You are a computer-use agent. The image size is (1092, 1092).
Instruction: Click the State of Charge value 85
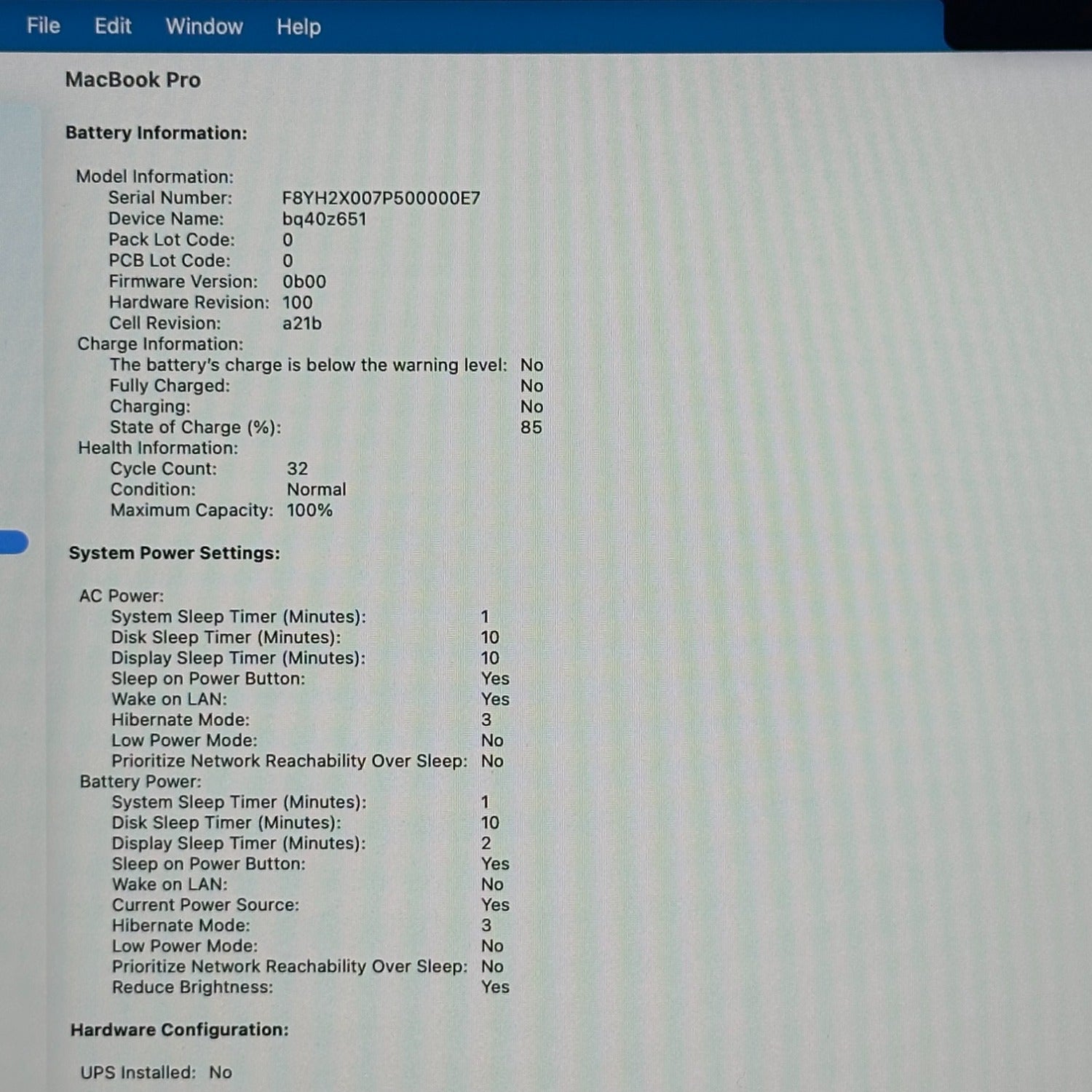531,427
